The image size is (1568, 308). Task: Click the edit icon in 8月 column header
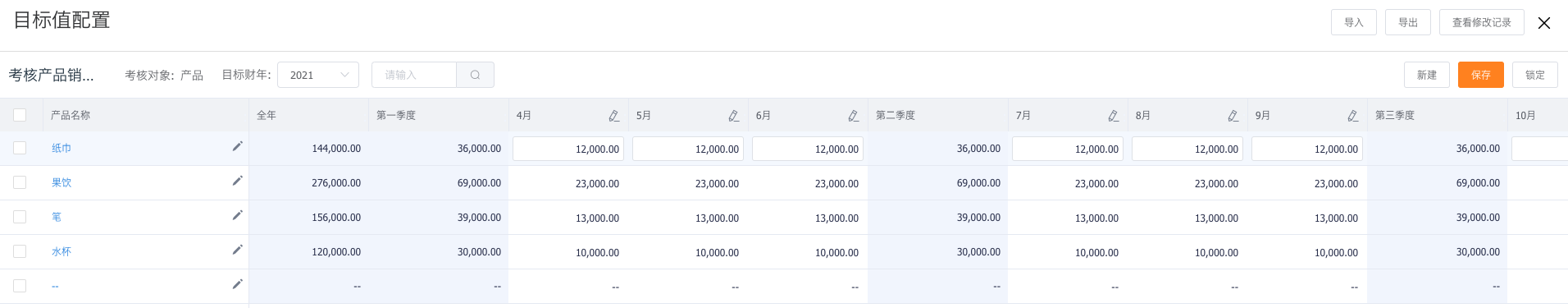(x=1233, y=116)
